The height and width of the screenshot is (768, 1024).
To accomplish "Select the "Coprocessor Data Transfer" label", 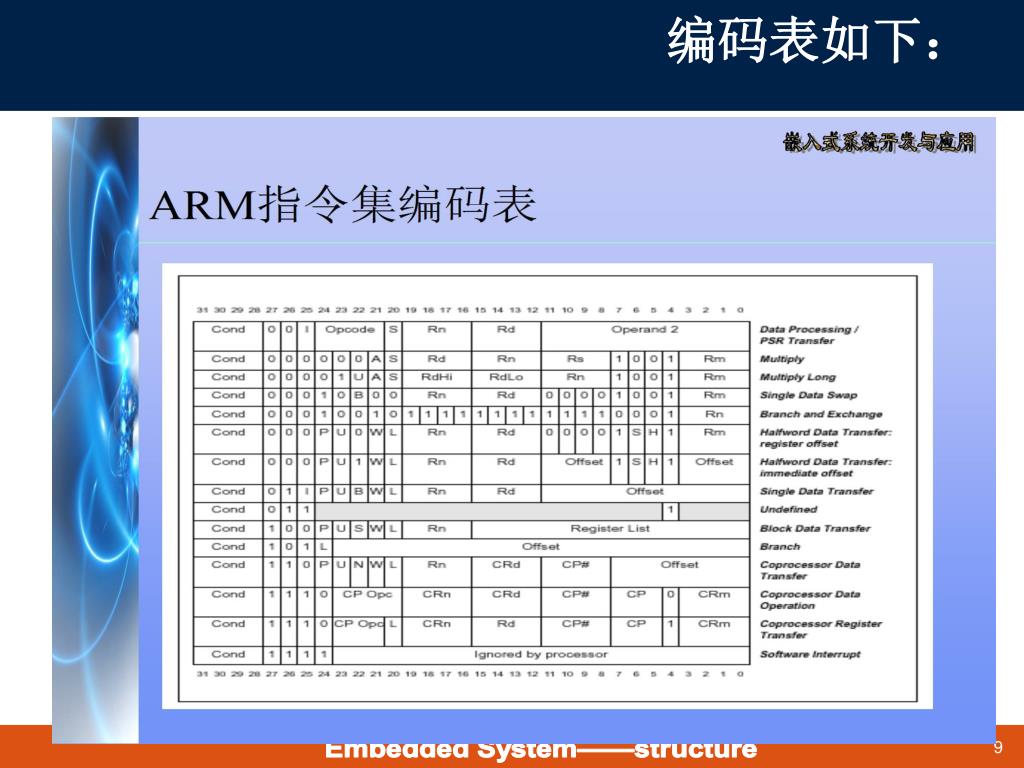I will point(810,570).
